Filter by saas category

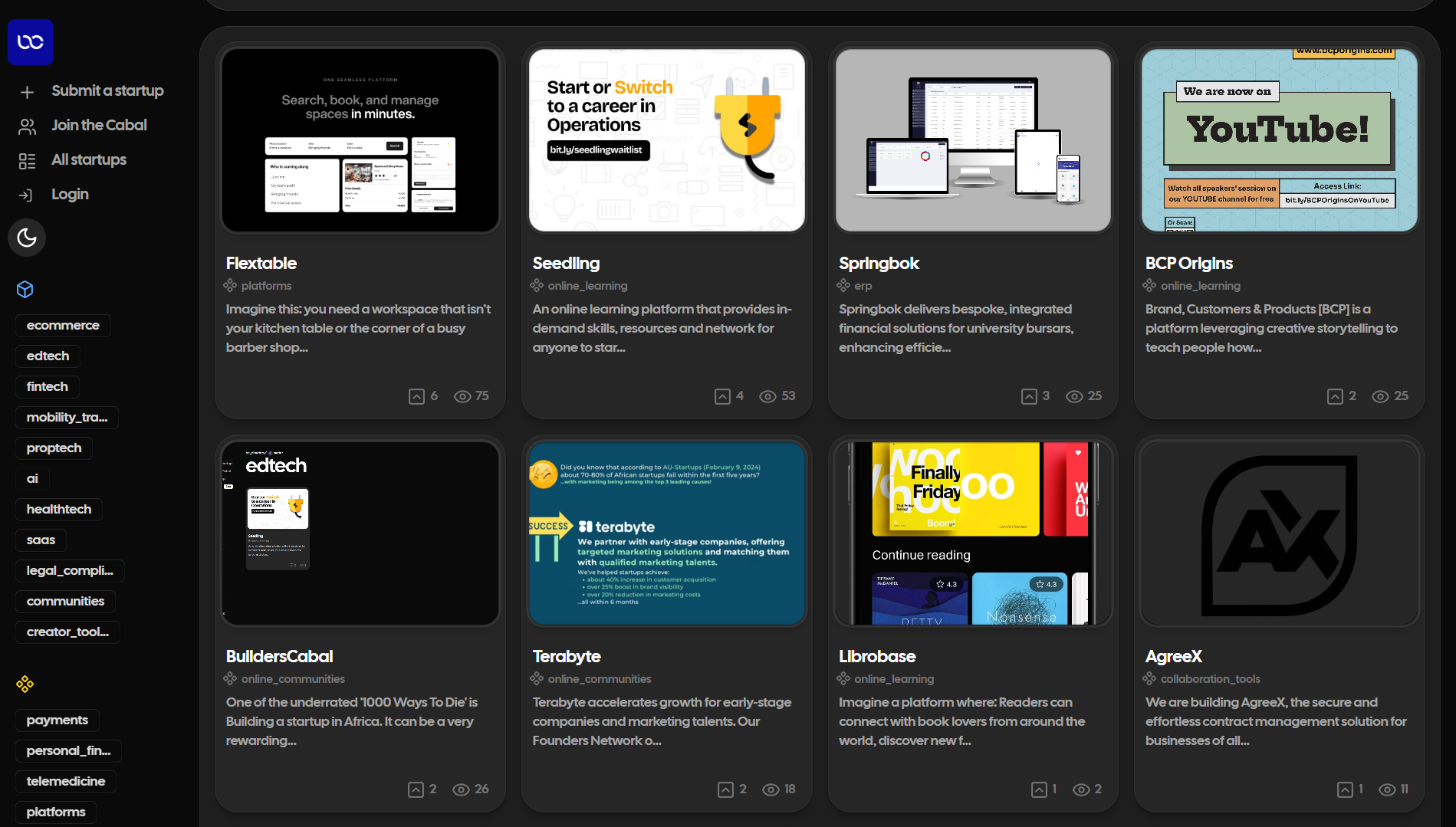[41, 540]
